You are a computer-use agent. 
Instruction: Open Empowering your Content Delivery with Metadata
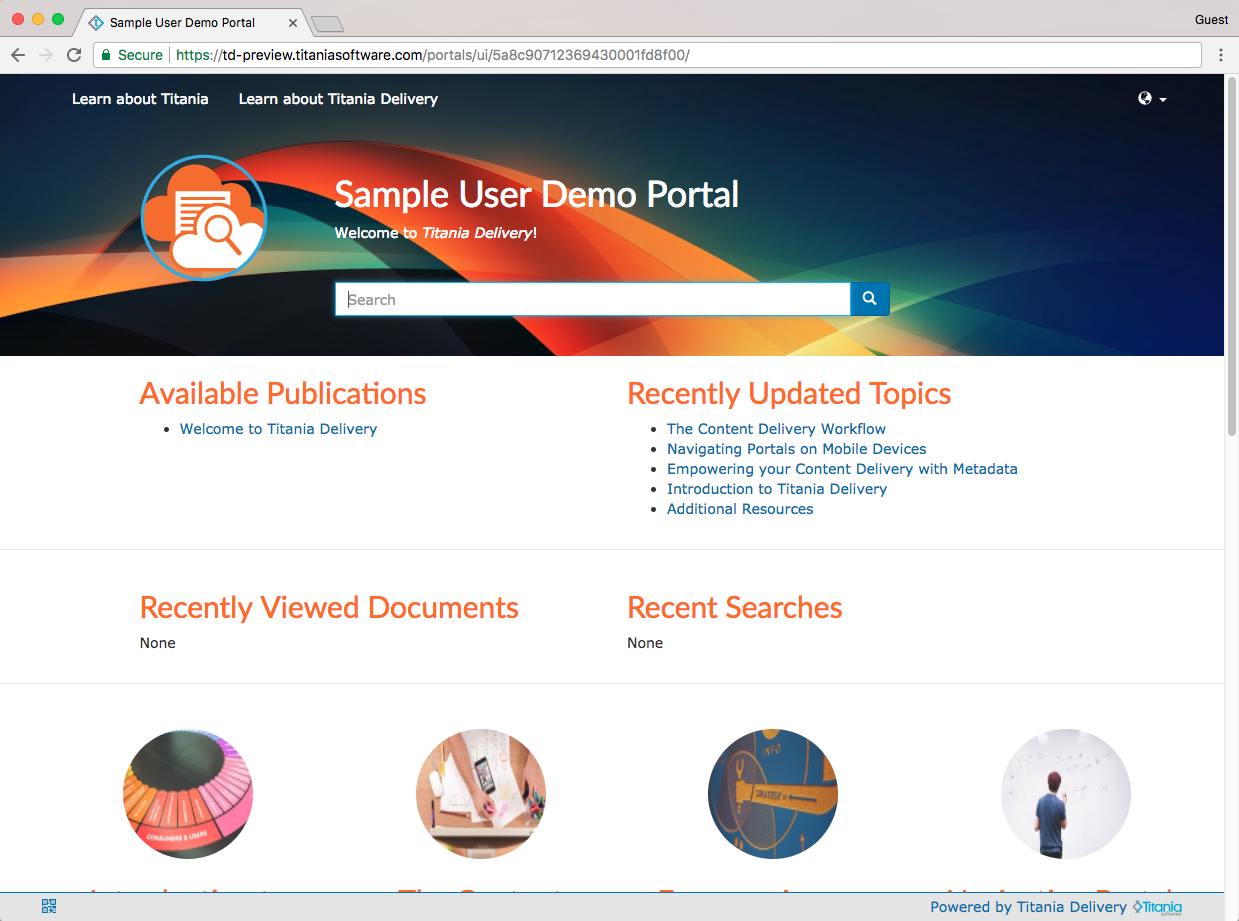842,469
